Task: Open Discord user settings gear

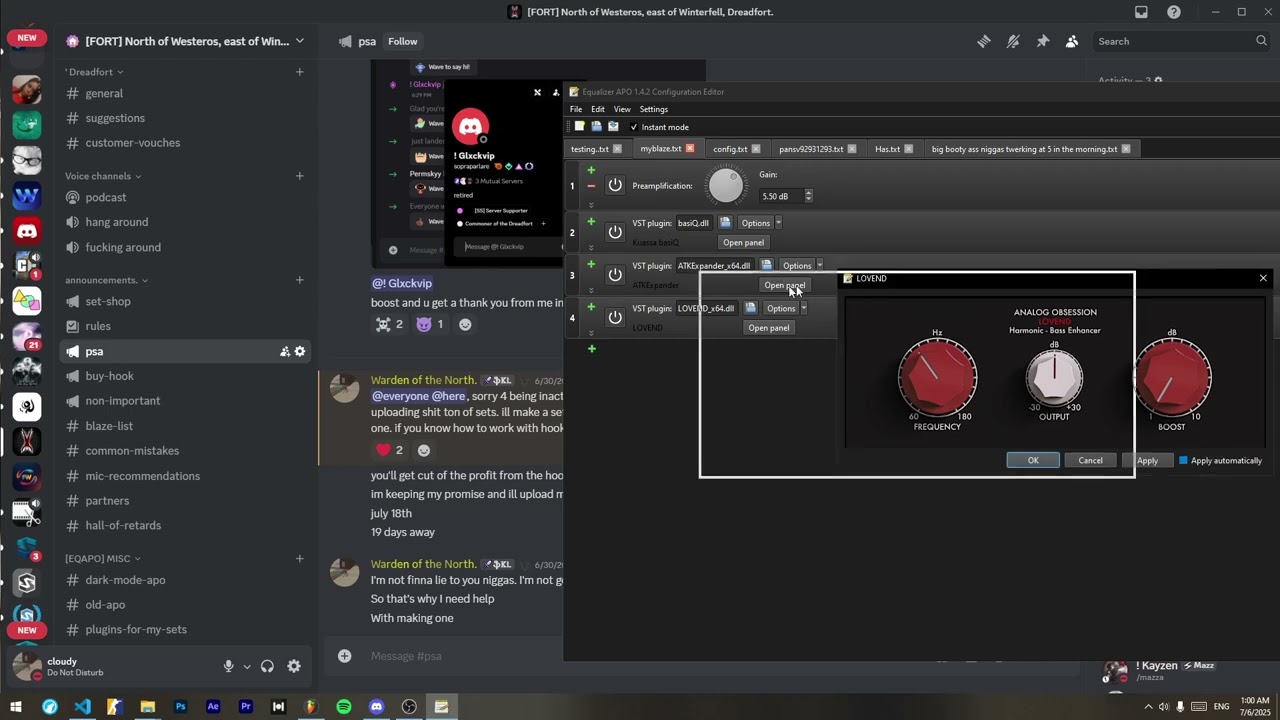Action: [294, 666]
